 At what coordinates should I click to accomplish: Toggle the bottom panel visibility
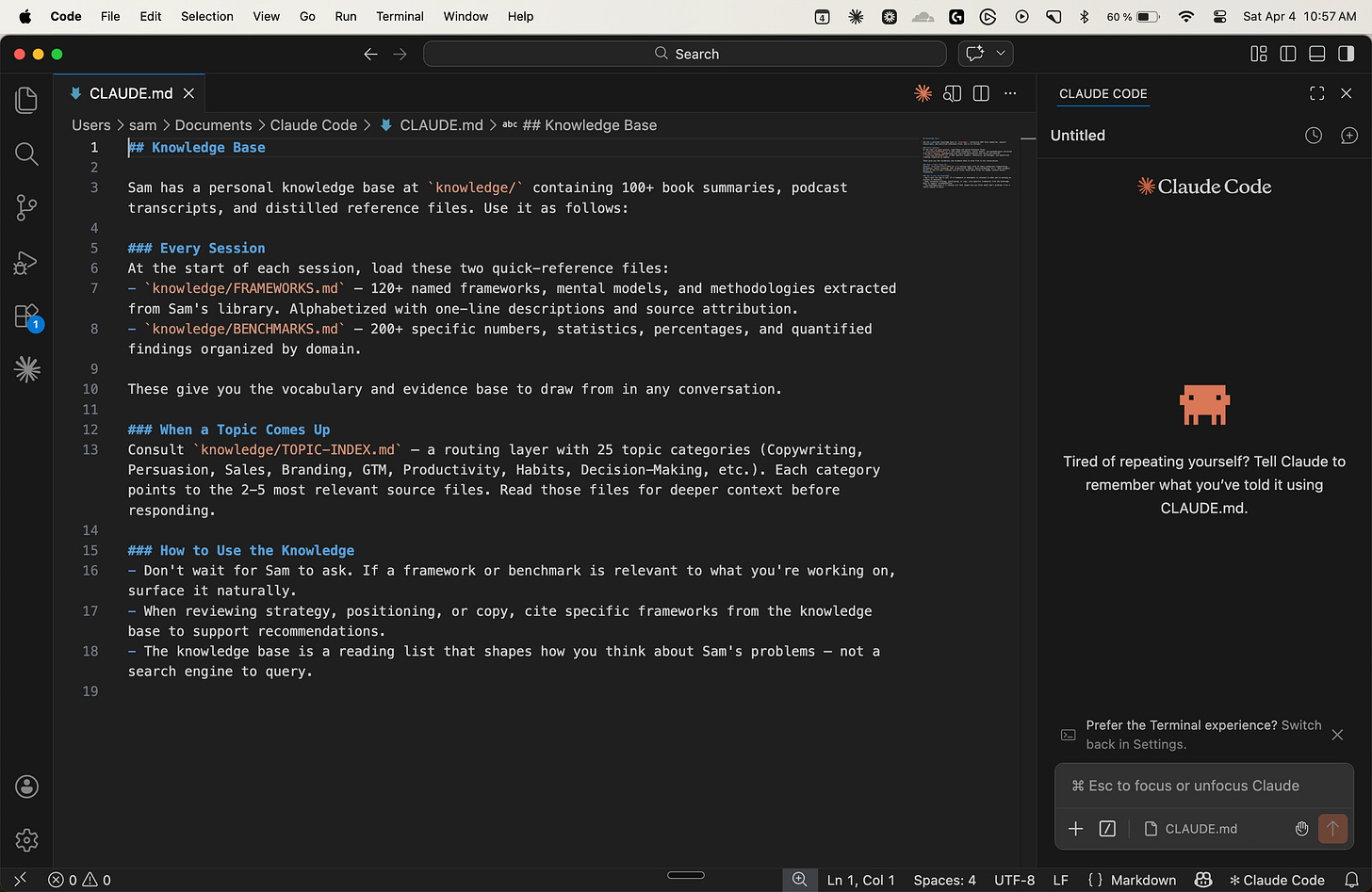(1317, 54)
